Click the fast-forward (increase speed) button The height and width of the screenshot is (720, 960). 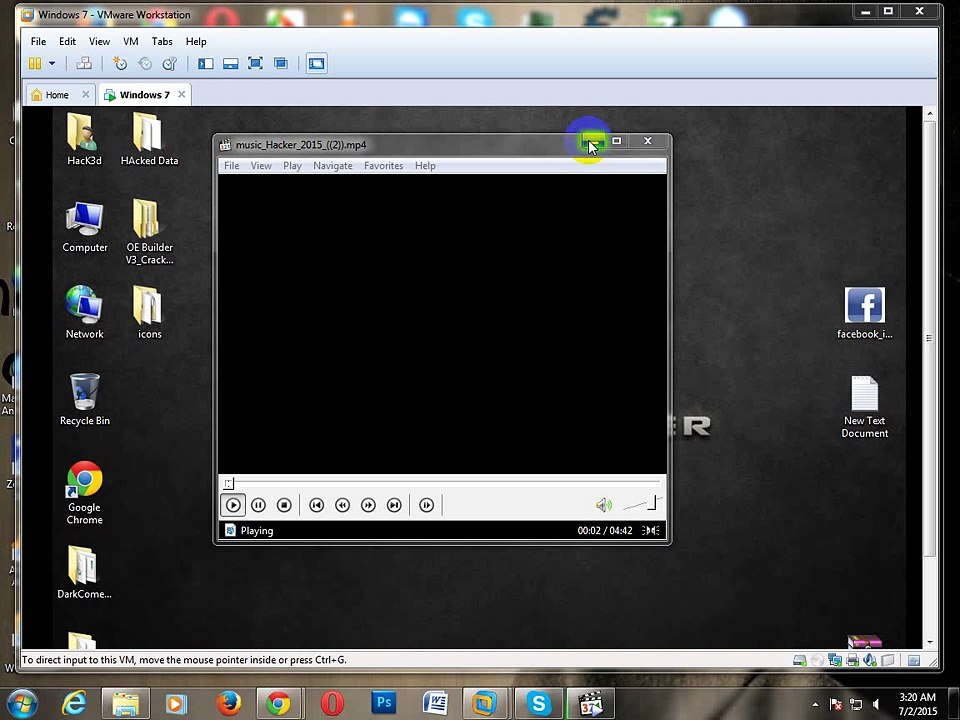click(368, 505)
